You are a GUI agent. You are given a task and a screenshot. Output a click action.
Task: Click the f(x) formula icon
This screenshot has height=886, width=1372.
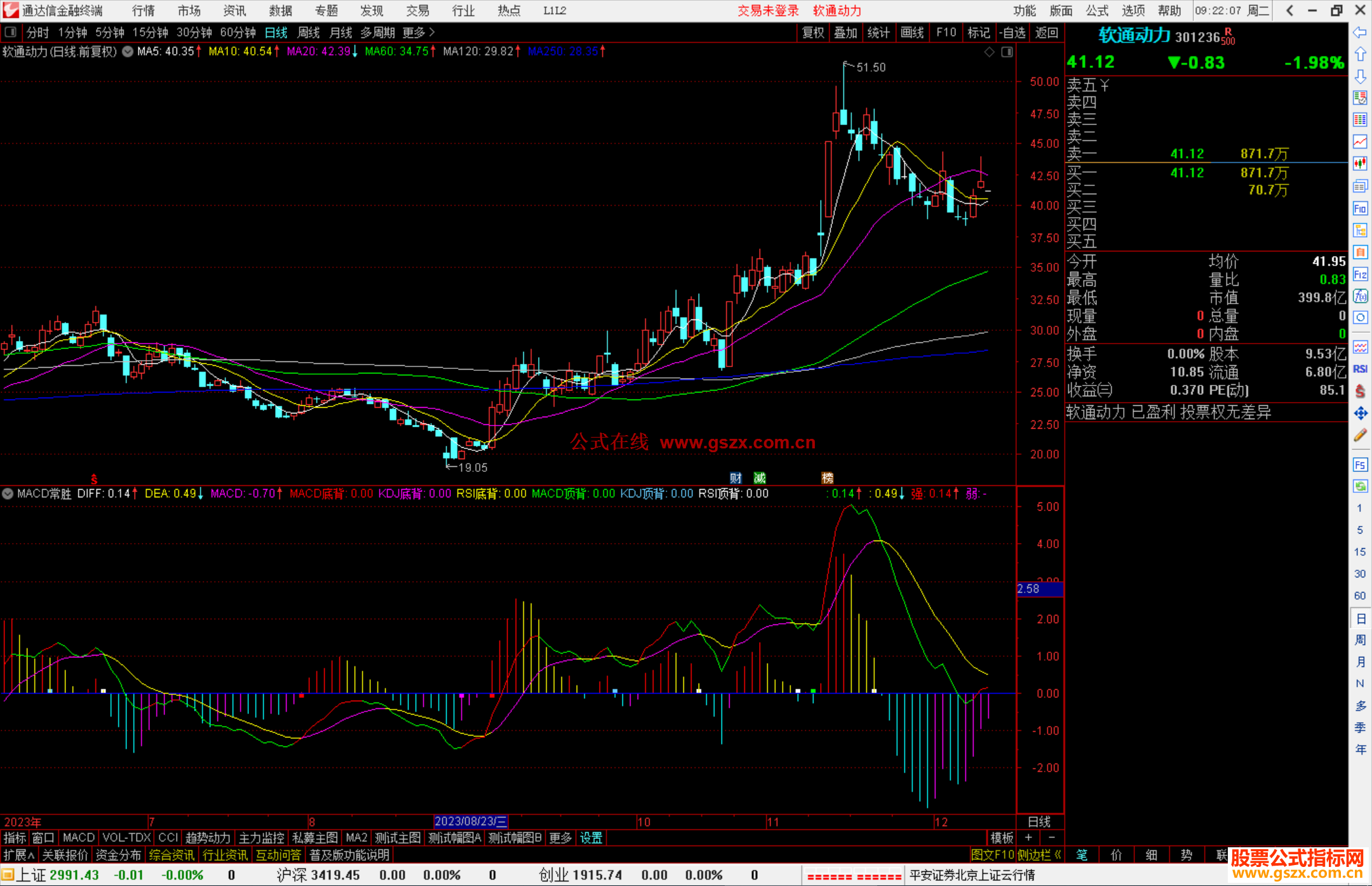tap(1360, 297)
